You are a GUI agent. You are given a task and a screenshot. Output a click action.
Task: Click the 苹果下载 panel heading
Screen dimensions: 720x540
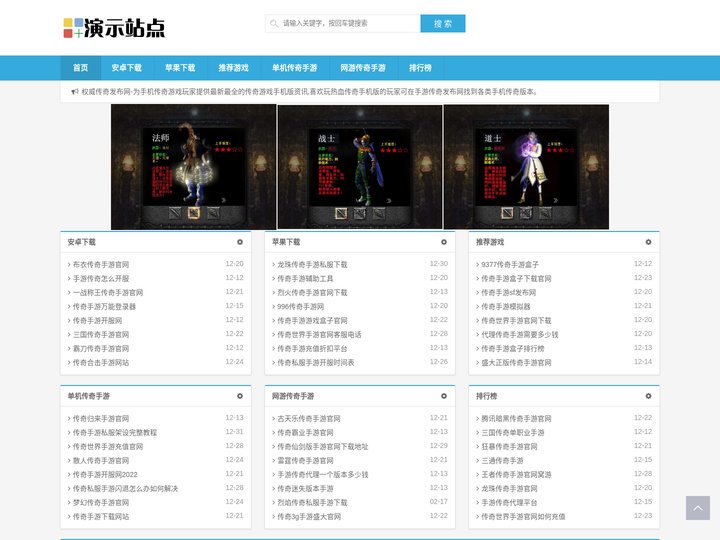pyautogui.click(x=286, y=242)
